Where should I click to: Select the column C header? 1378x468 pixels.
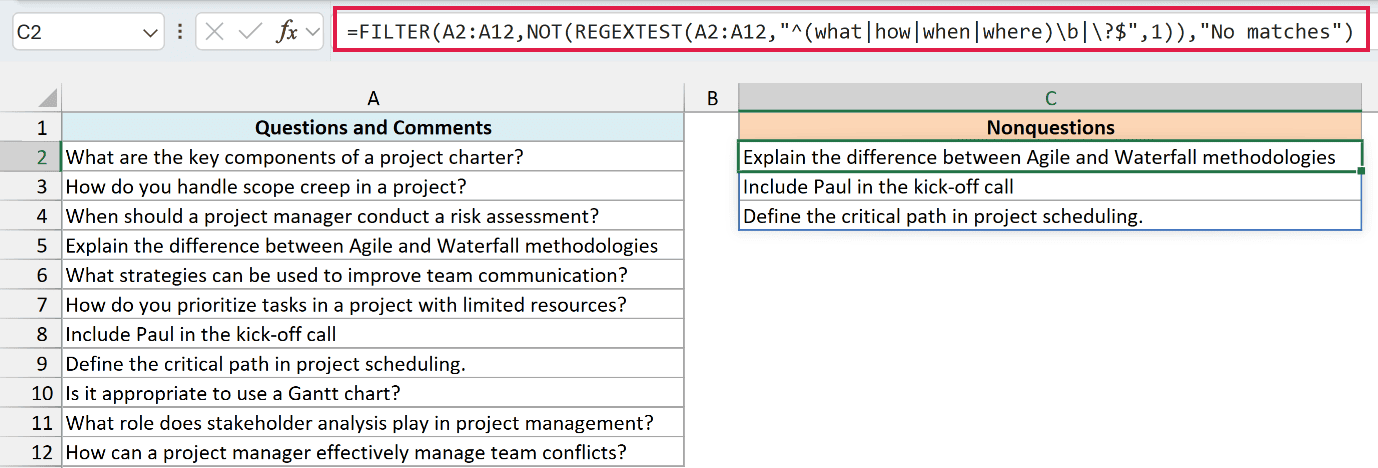pos(1050,98)
